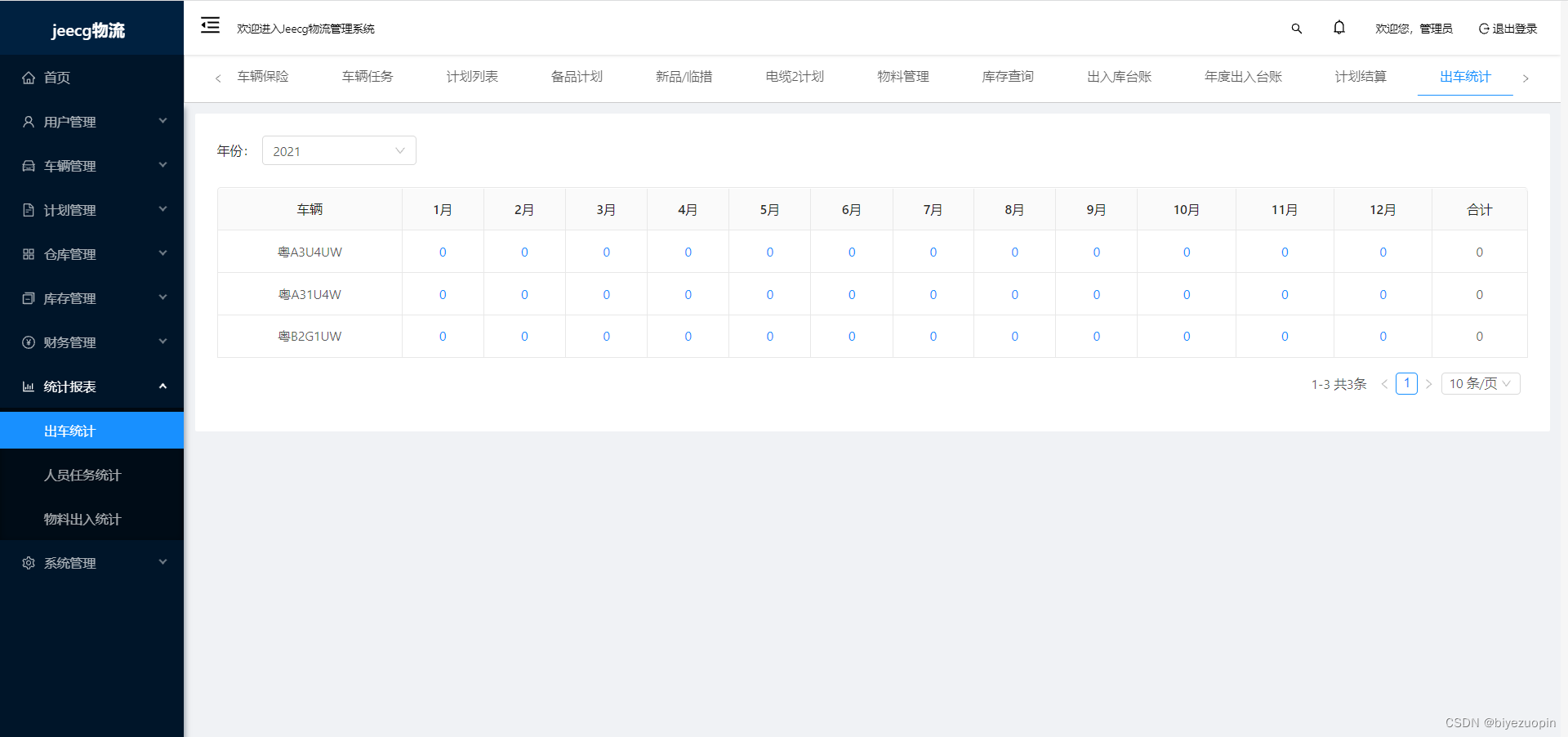Click 10月 value for 粤A3U4UW
This screenshot has height=737, width=1568.
(1187, 252)
